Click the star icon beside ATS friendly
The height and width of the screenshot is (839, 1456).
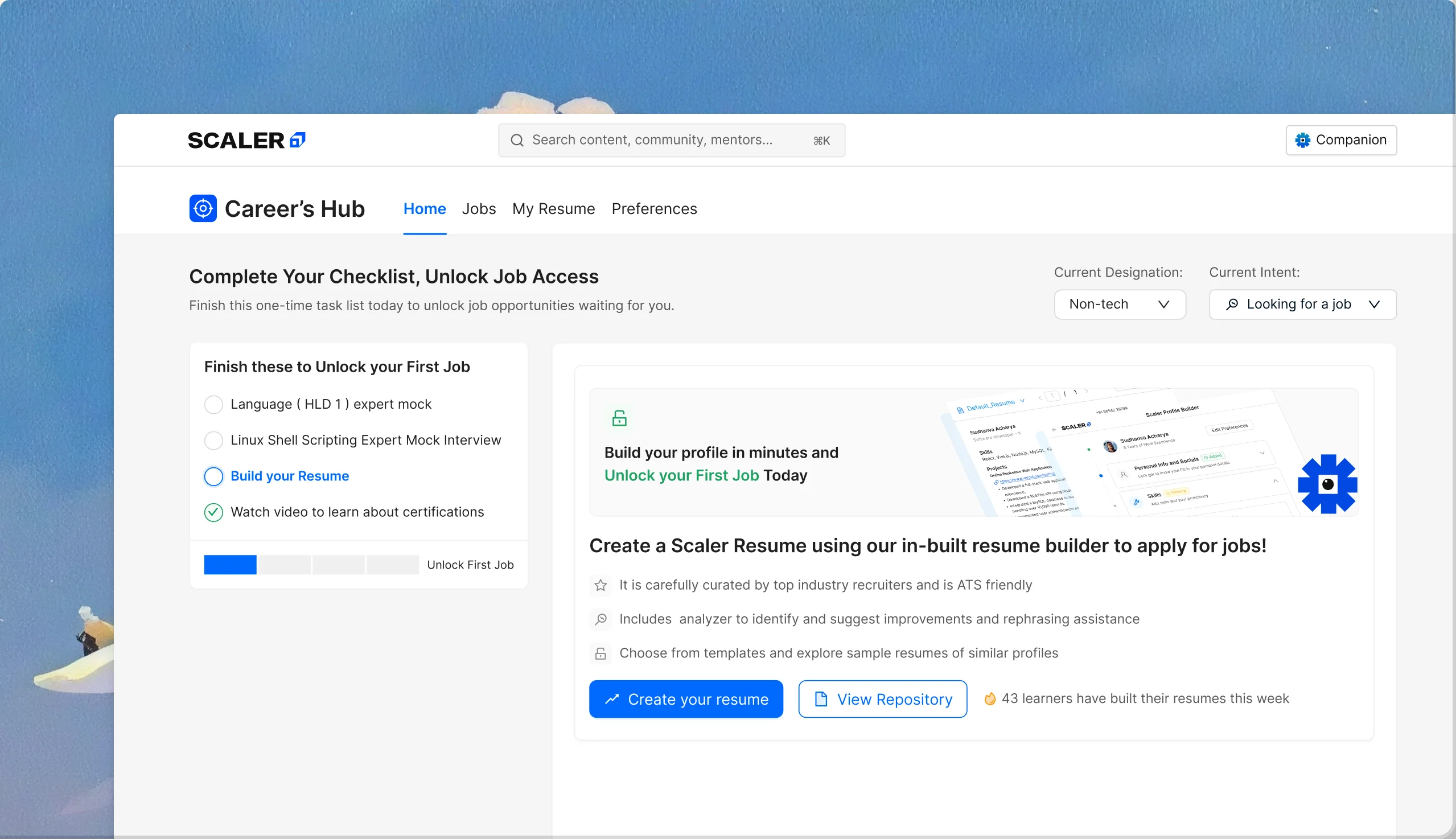coord(601,585)
